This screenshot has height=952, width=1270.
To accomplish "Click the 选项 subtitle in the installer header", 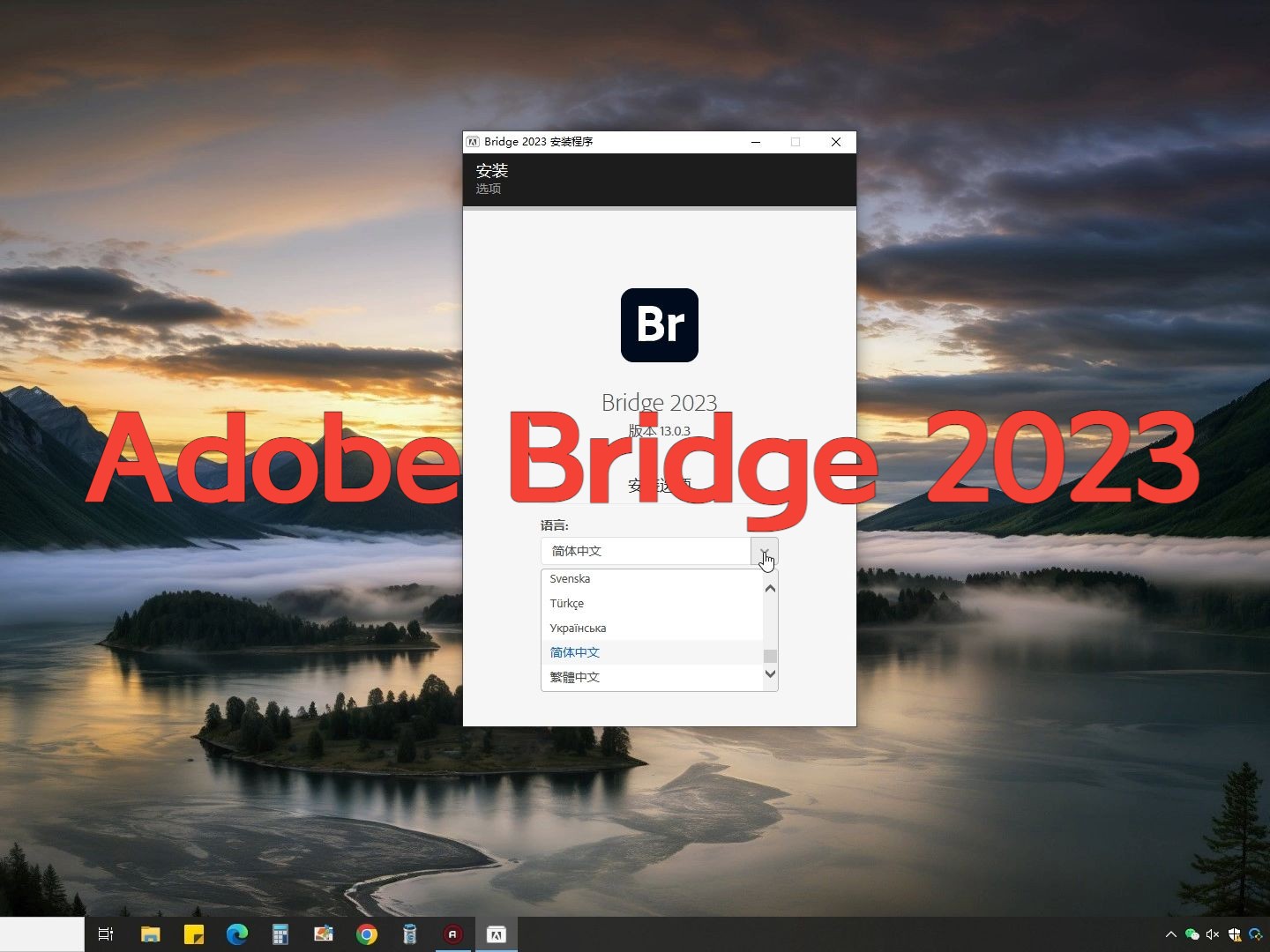I will click(489, 189).
